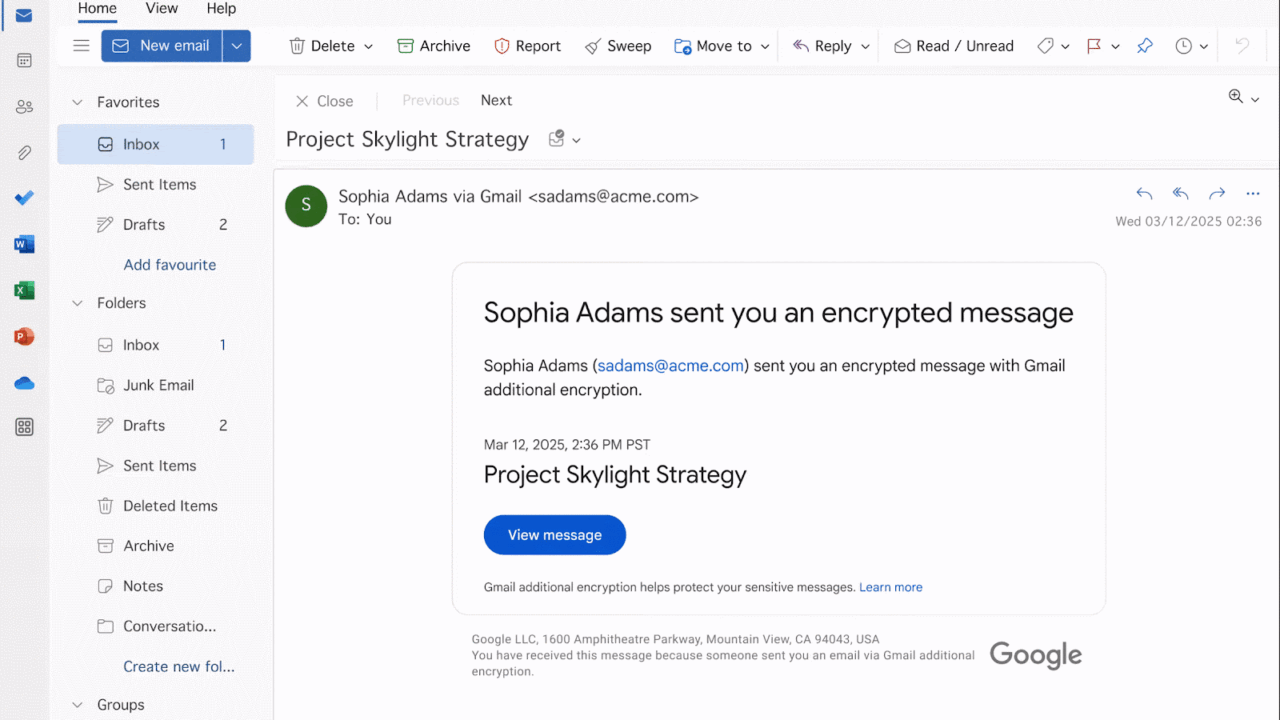Screen dimensions: 1280x720
Task: Toggle Read / Unread status
Action: tap(953, 46)
